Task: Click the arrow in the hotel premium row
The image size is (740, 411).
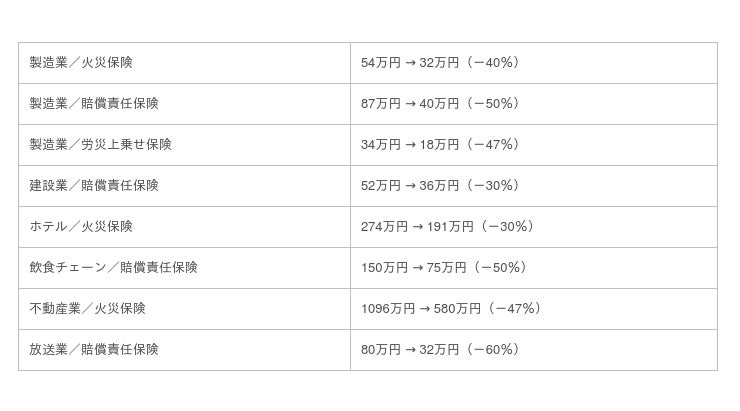Action: pyautogui.click(x=417, y=227)
